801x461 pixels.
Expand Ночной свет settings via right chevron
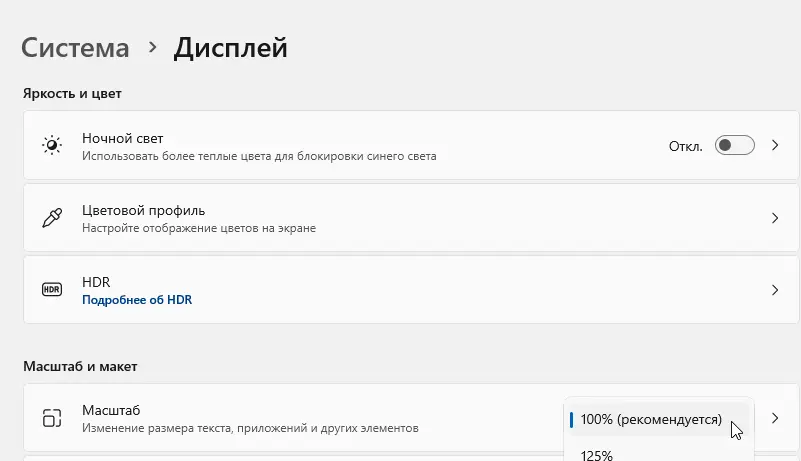pyautogui.click(x=775, y=146)
